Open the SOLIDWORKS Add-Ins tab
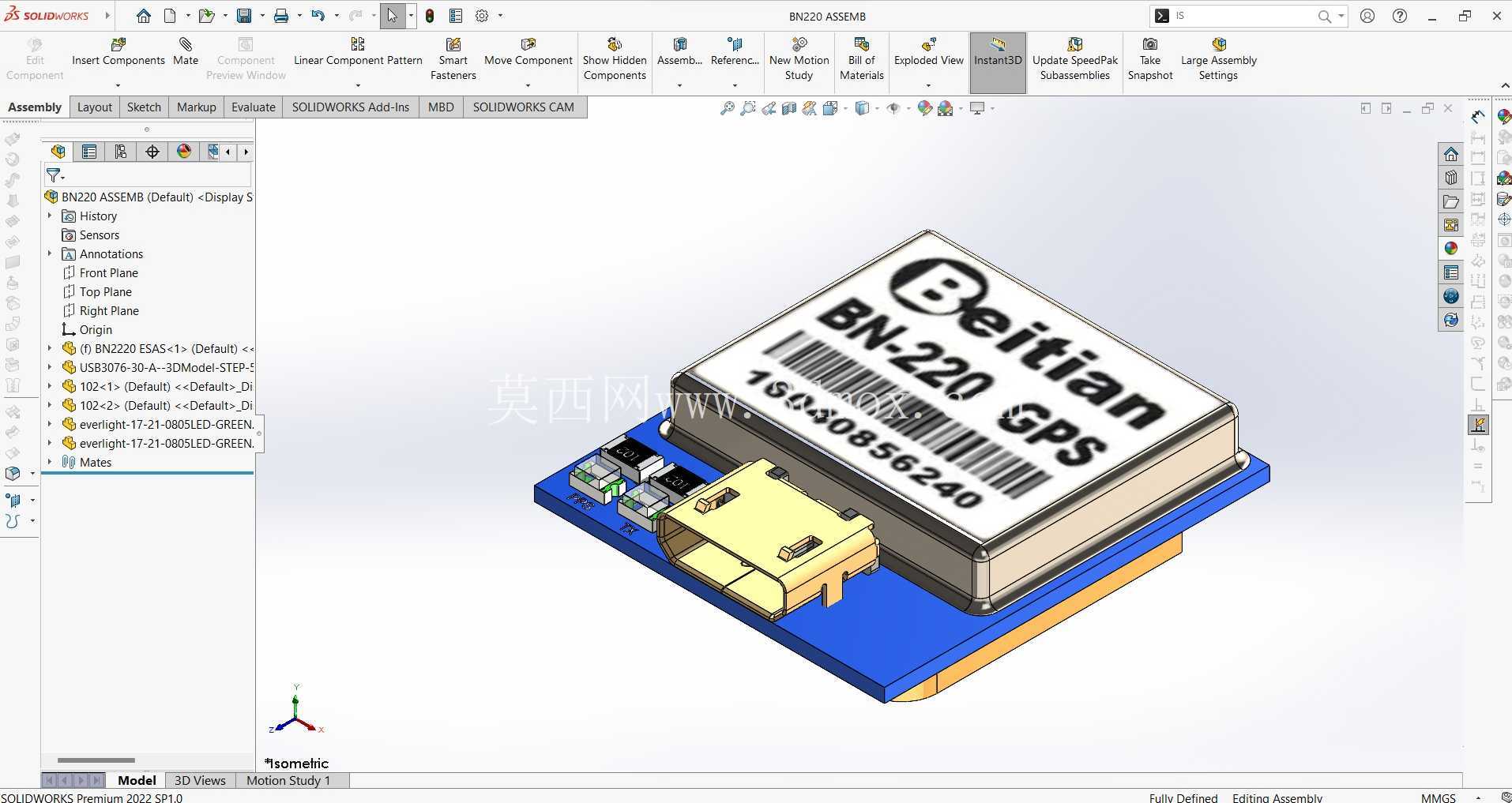The image size is (1512, 803). click(x=351, y=107)
